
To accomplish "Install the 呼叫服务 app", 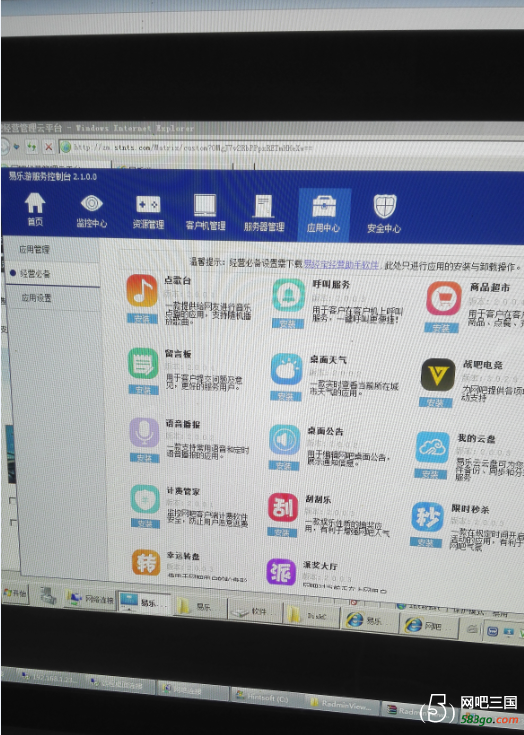I will [288, 323].
